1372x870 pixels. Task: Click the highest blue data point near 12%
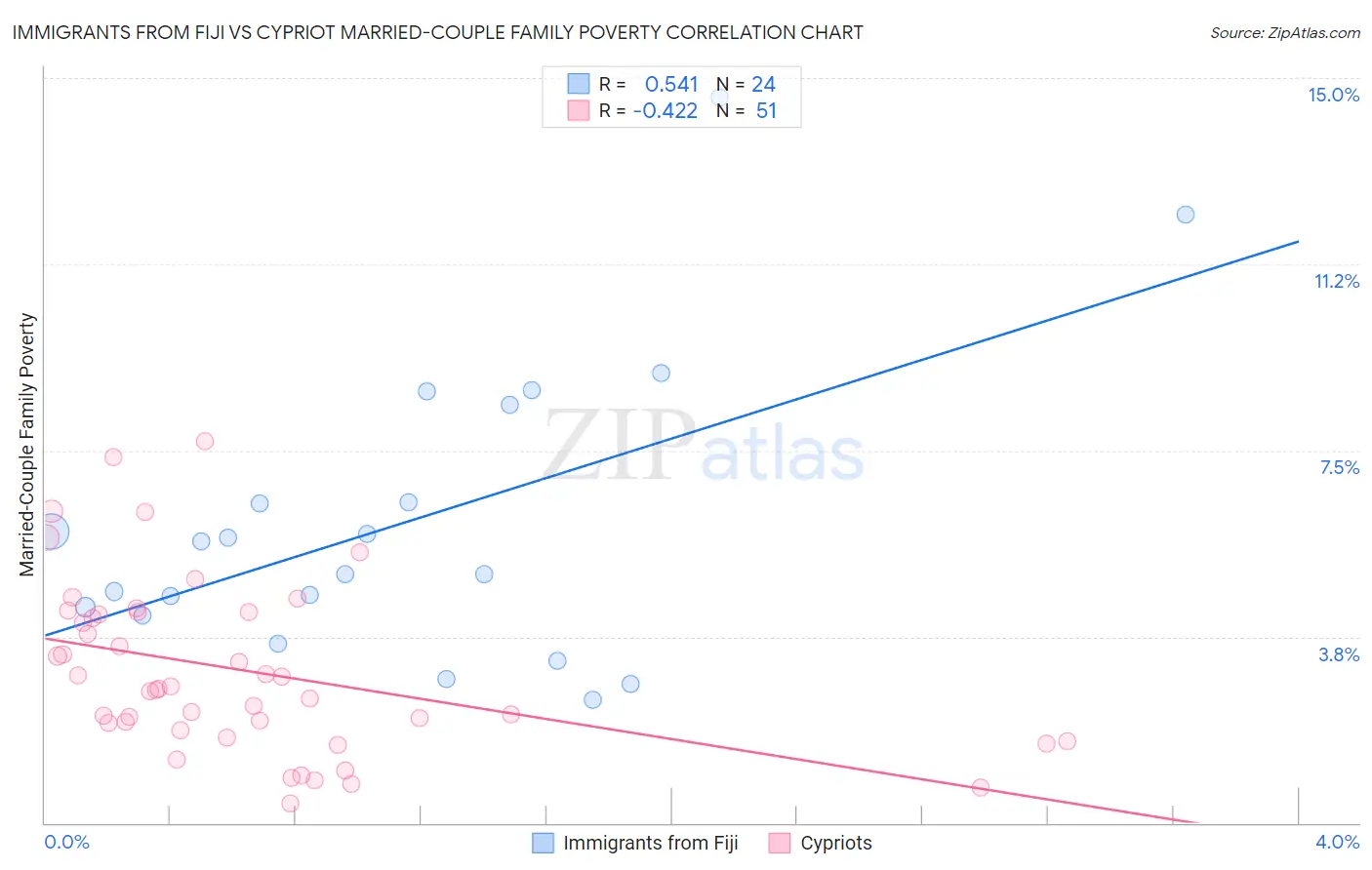tap(1186, 215)
